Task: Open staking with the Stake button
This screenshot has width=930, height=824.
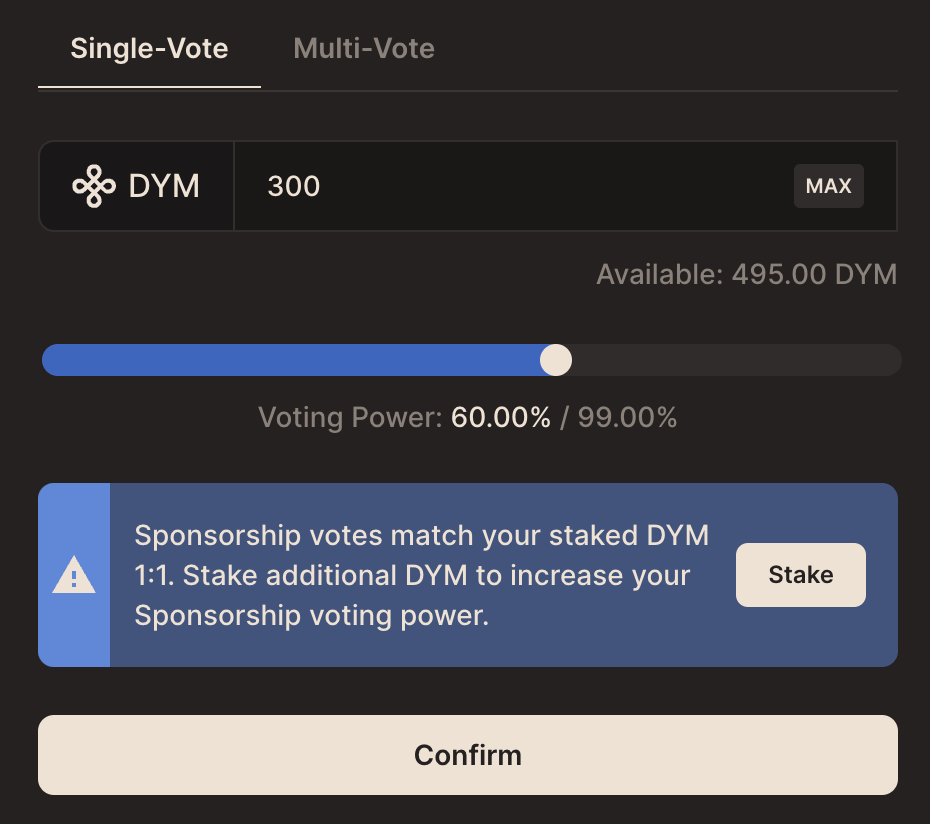Action: click(801, 575)
